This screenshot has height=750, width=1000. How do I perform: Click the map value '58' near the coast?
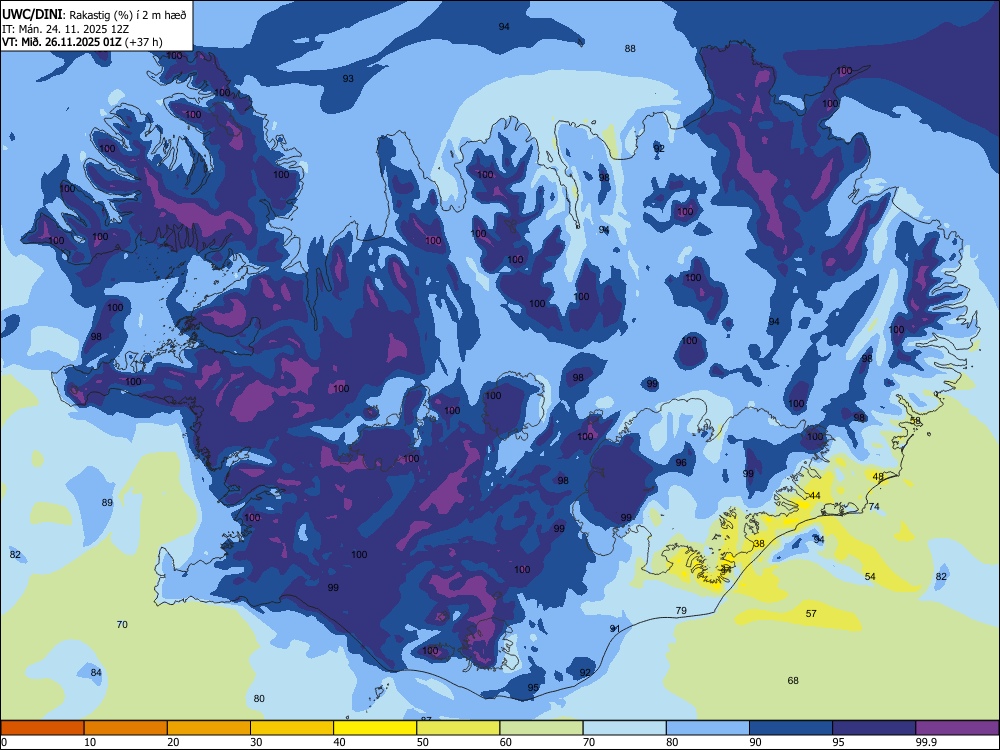click(915, 421)
